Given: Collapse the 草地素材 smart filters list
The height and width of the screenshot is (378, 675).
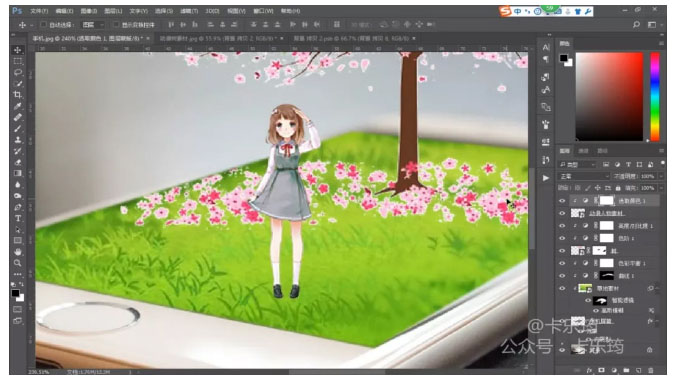Looking at the screenshot, I should coord(657,288).
